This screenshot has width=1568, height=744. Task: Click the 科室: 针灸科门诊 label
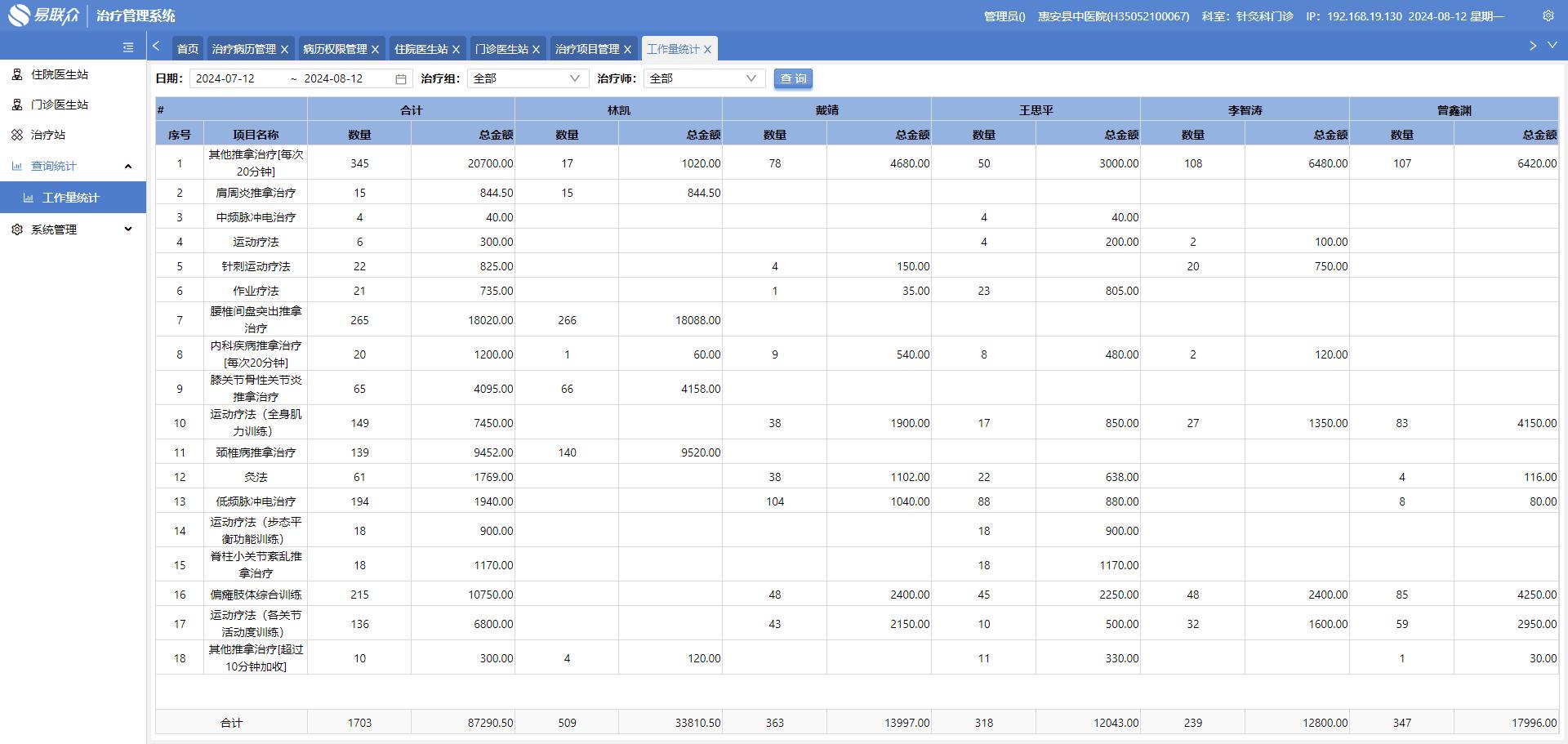[x=1247, y=16]
